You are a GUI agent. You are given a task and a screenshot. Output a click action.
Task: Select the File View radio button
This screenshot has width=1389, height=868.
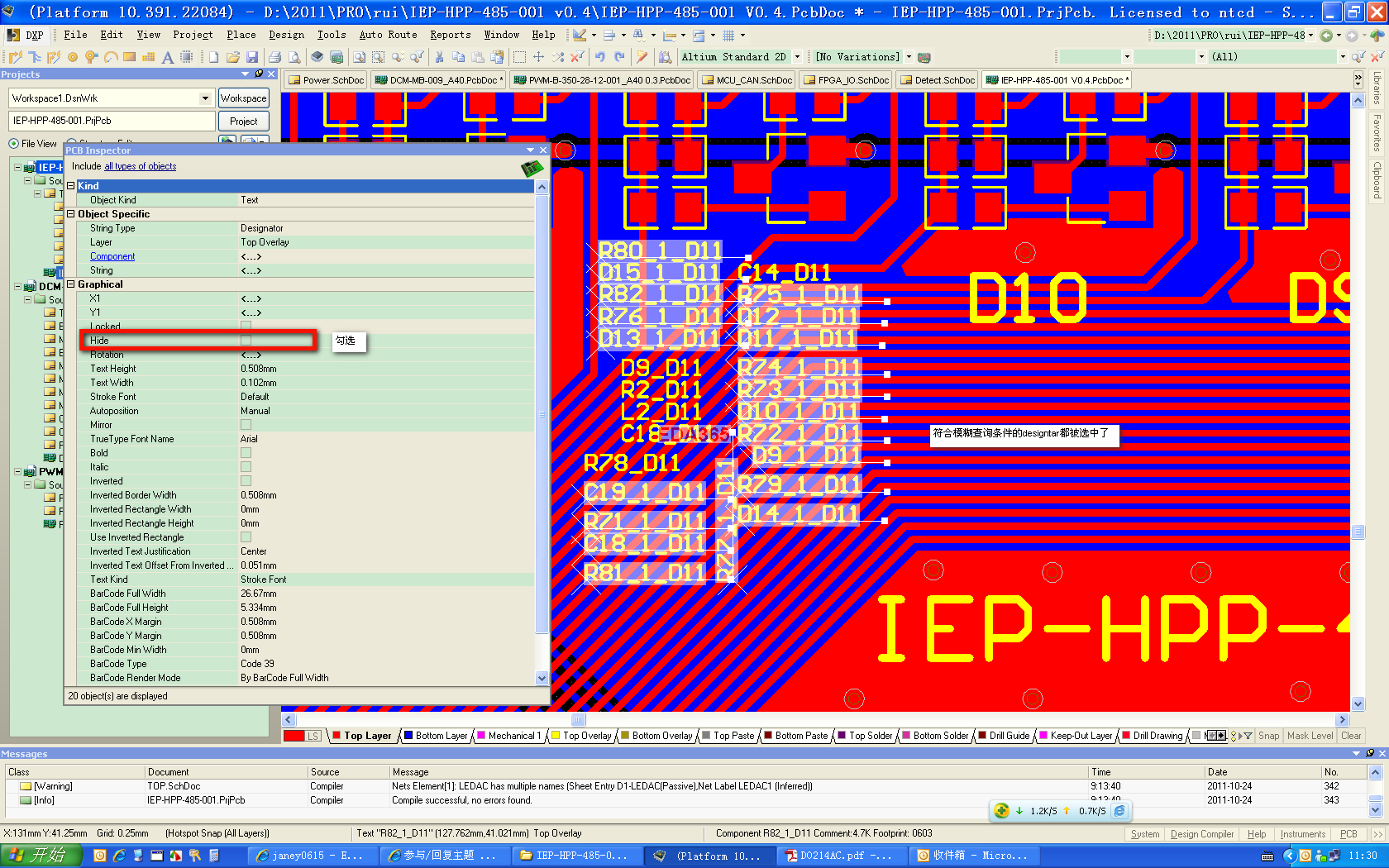14,144
